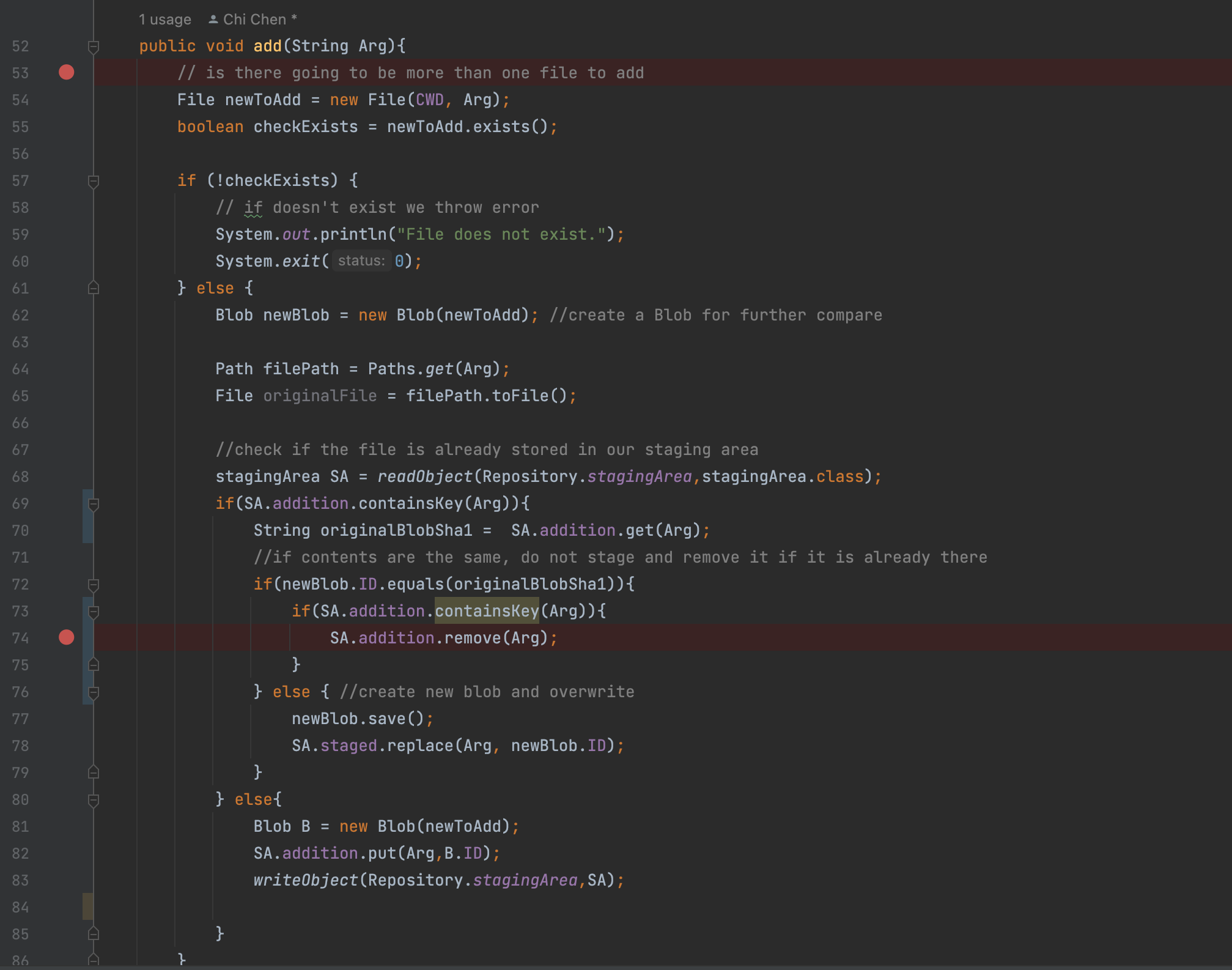
Task: Collapse the if block at line 57
Action: (x=94, y=181)
